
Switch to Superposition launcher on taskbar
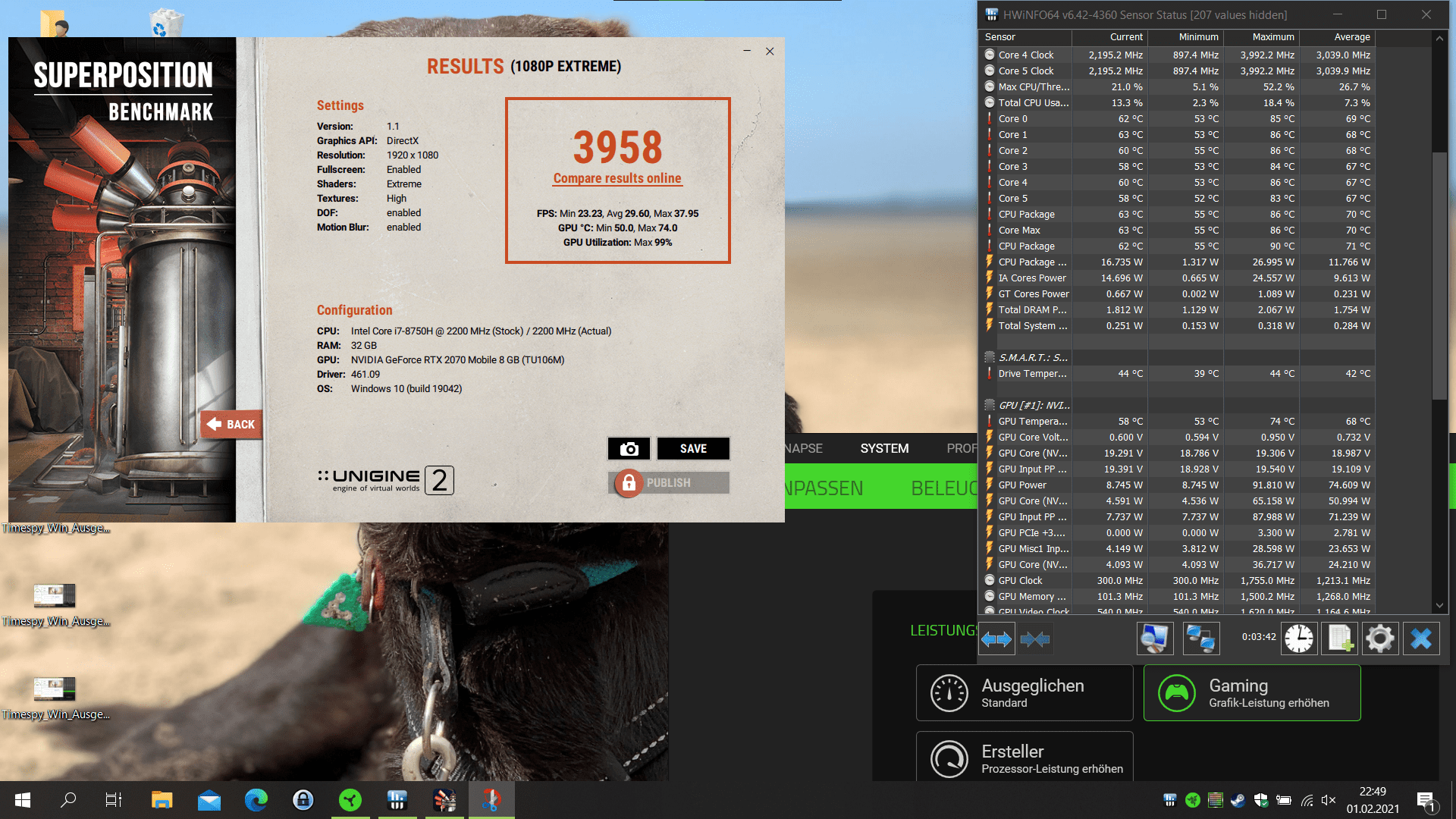pyautogui.click(x=445, y=800)
